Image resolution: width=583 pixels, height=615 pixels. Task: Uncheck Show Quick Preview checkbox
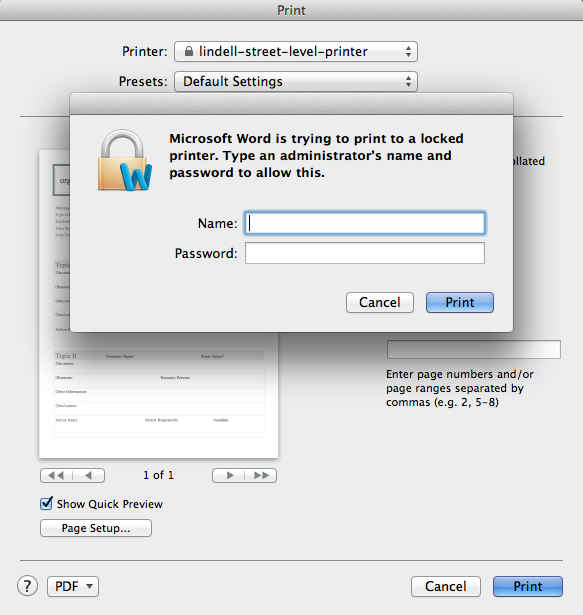click(46, 503)
